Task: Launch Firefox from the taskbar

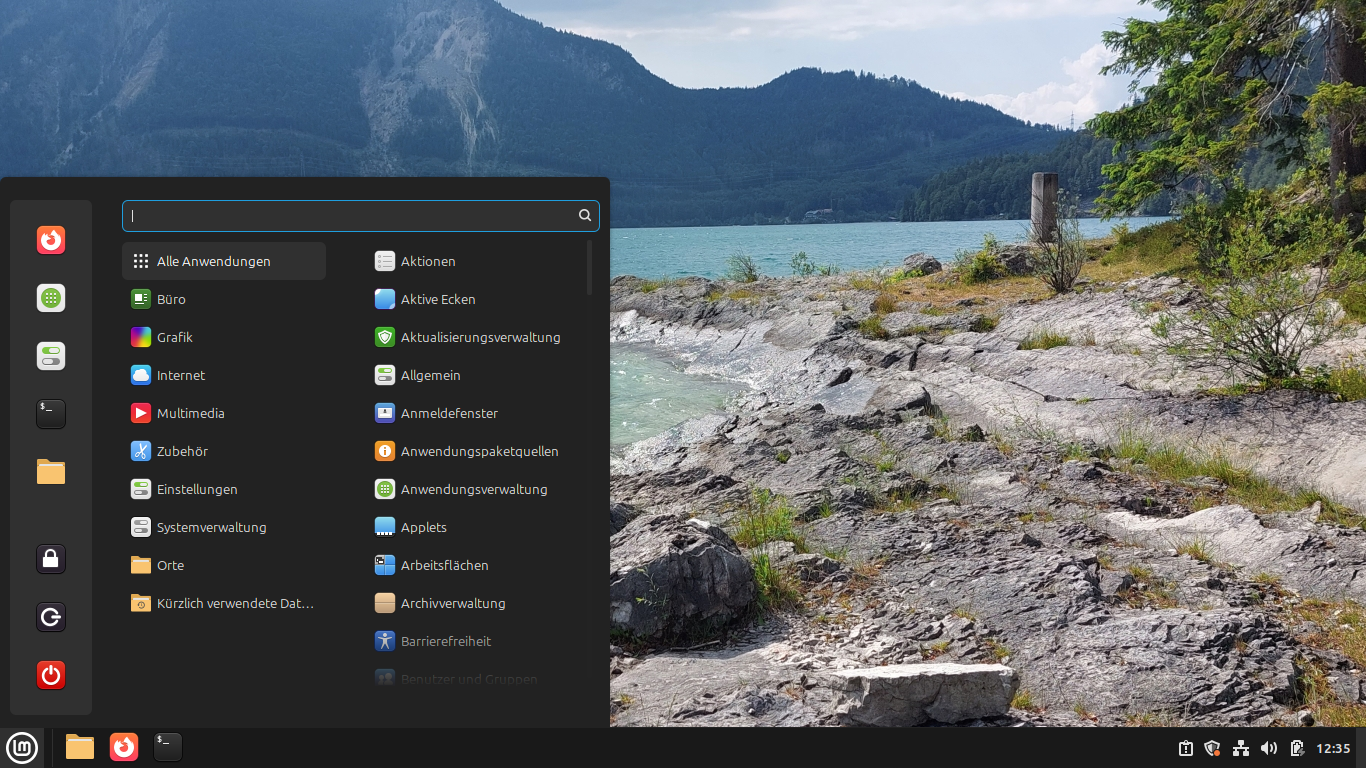Action: click(x=124, y=747)
